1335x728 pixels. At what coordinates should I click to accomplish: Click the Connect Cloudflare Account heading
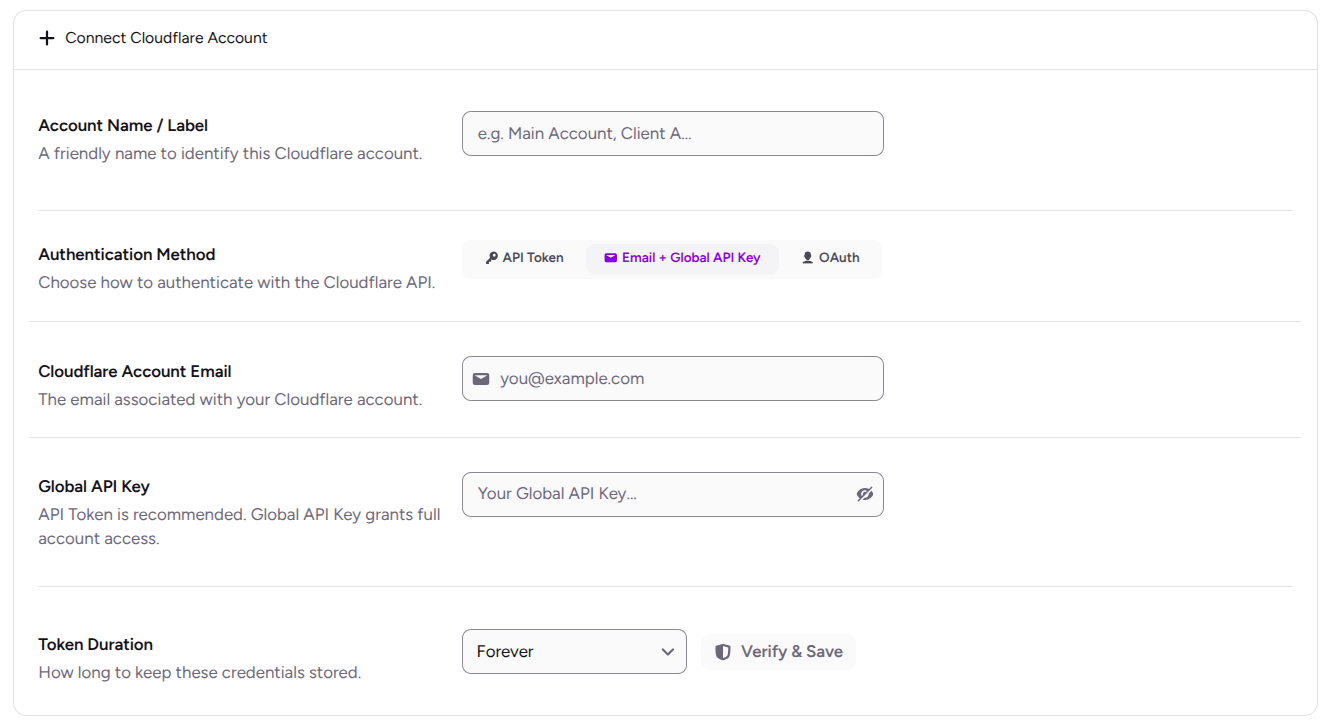(x=166, y=38)
